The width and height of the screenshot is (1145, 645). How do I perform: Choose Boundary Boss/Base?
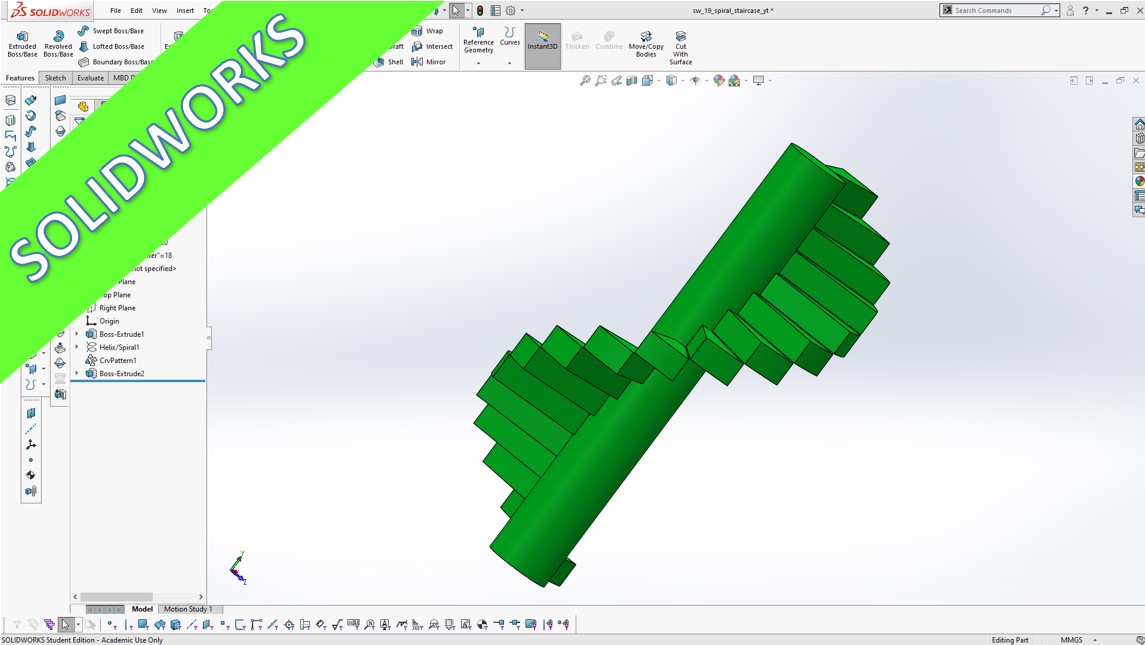[114, 62]
